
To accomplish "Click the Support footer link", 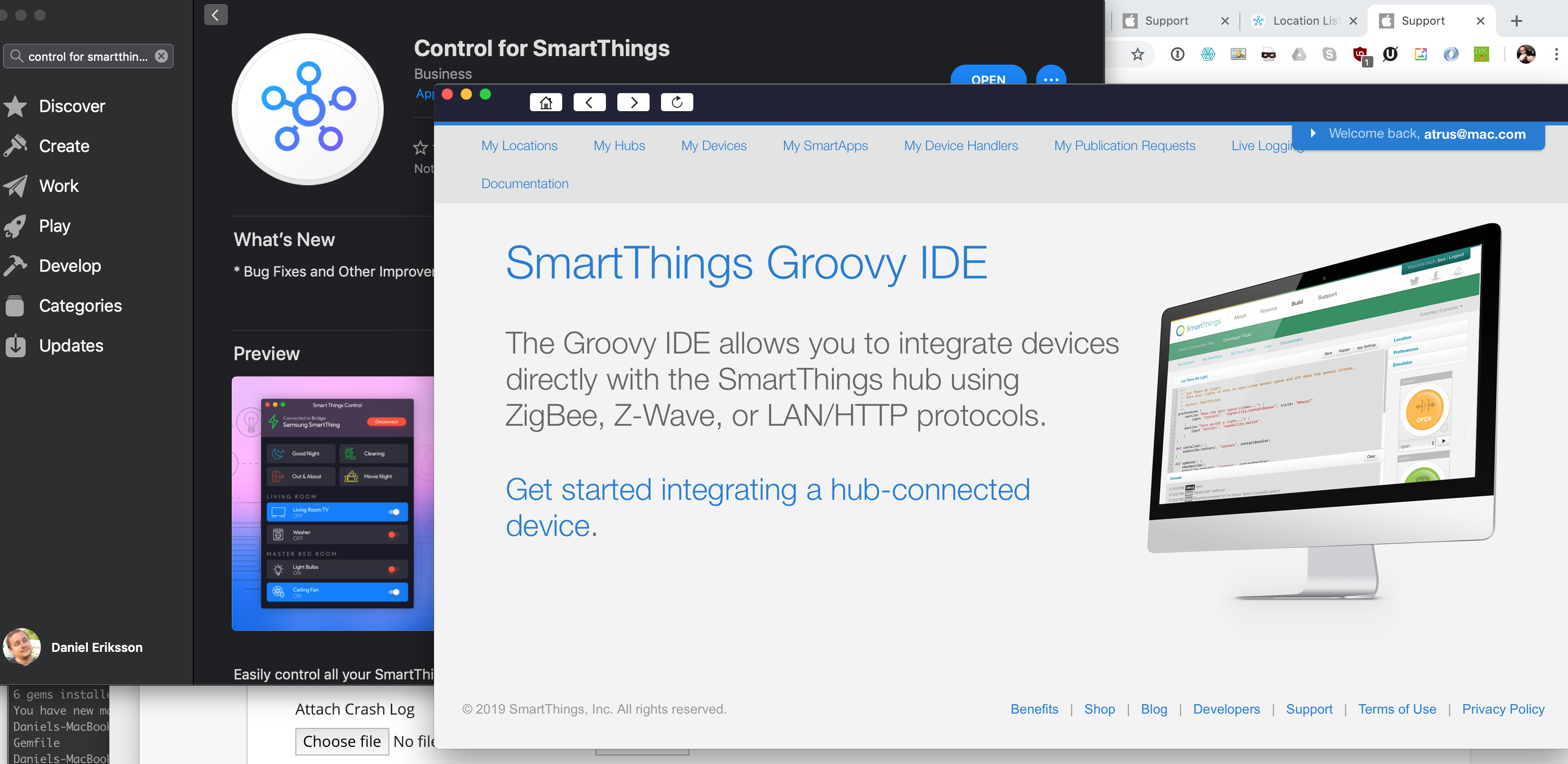I will click(1309, 709).
